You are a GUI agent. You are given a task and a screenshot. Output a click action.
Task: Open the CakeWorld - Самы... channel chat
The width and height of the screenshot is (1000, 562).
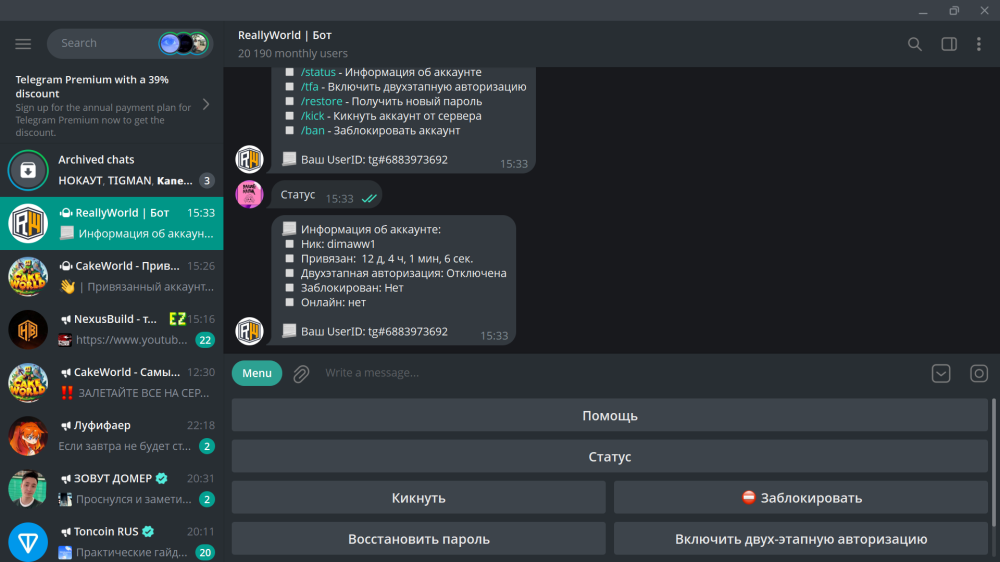click(112, 383)
